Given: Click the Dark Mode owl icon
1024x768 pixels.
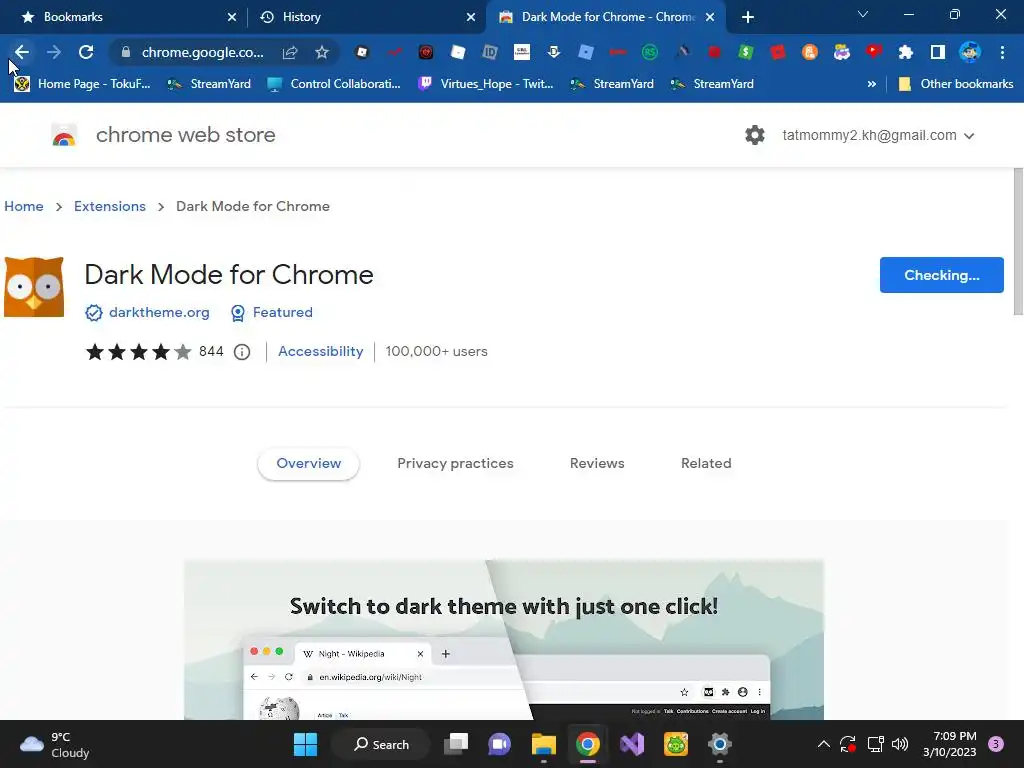Looking at the screenshot, I should (34, 287).
